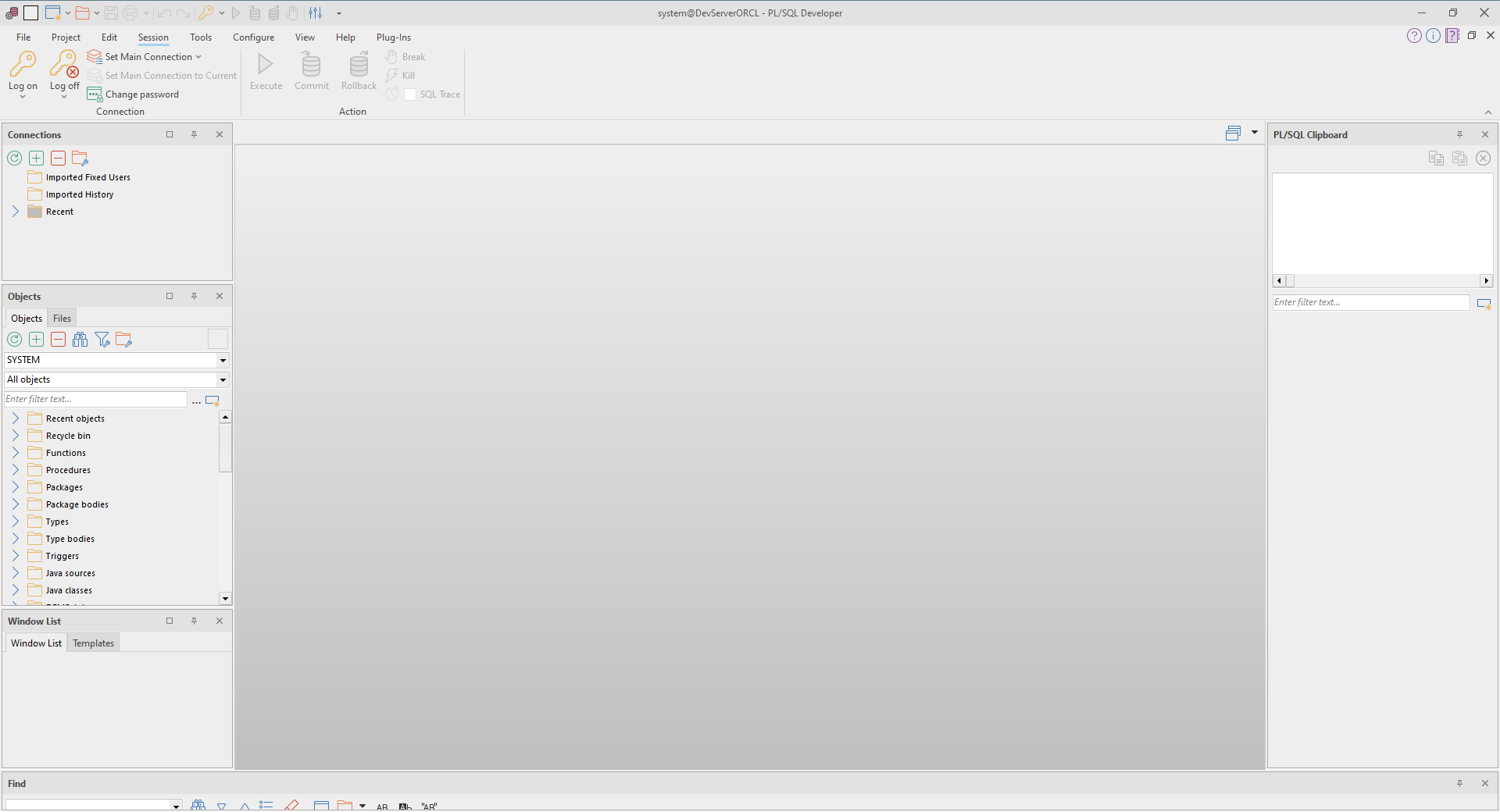Image resolution: width=1500 pixels, height=812 pixels.
Task: Click Change password
Action: [134, 94]
